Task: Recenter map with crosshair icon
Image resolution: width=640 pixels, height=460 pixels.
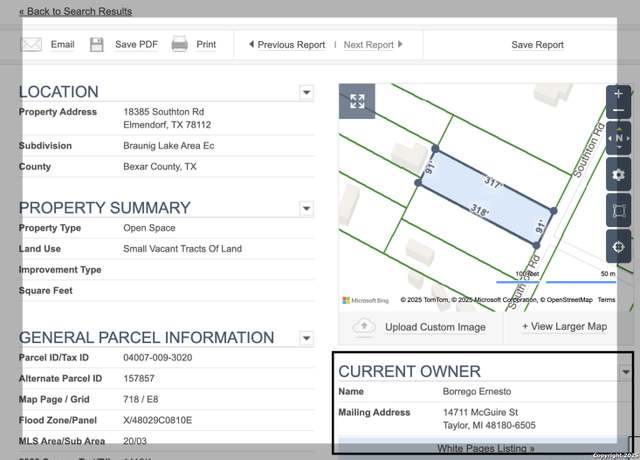Action: pyautogui.click(x=619, y=247)
